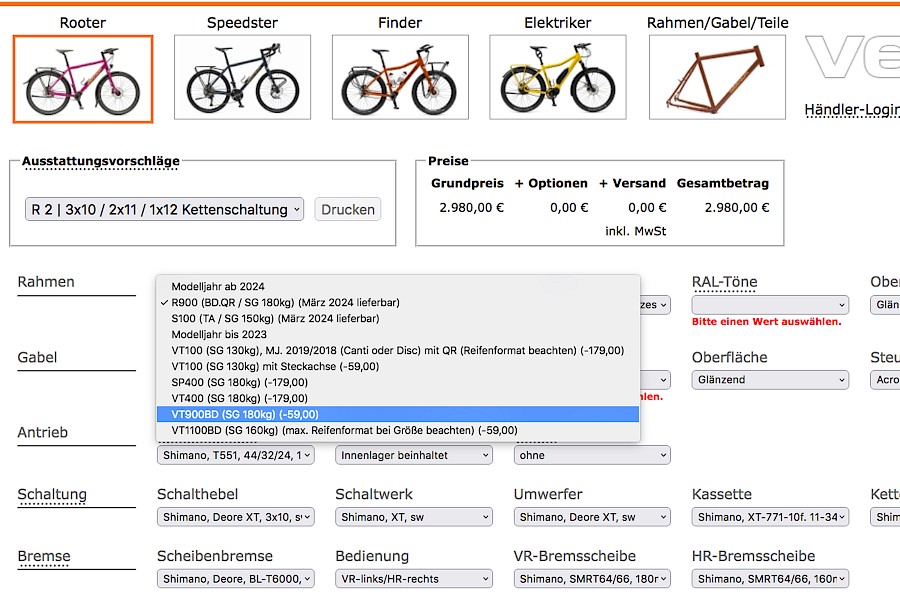The image size is (900, 600).
Task: Choose the Finder bike image
Action: [x=399, y=77]
